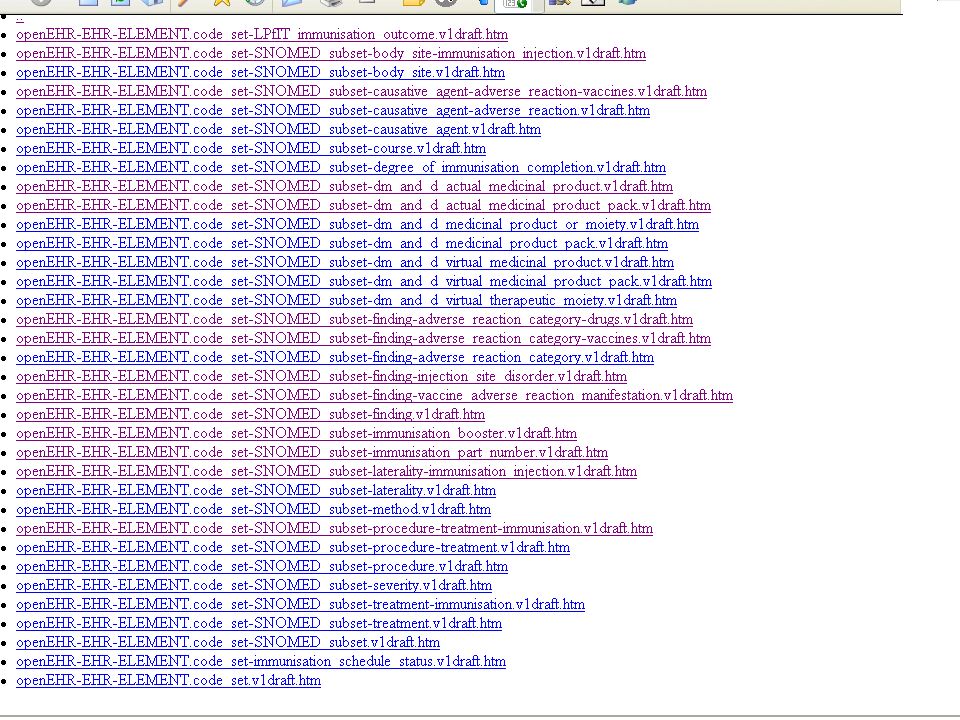Open SNOMED subset-body site.v1draft.htm link
This screenshot has height=720, width=960.
[x=261, y=72]
